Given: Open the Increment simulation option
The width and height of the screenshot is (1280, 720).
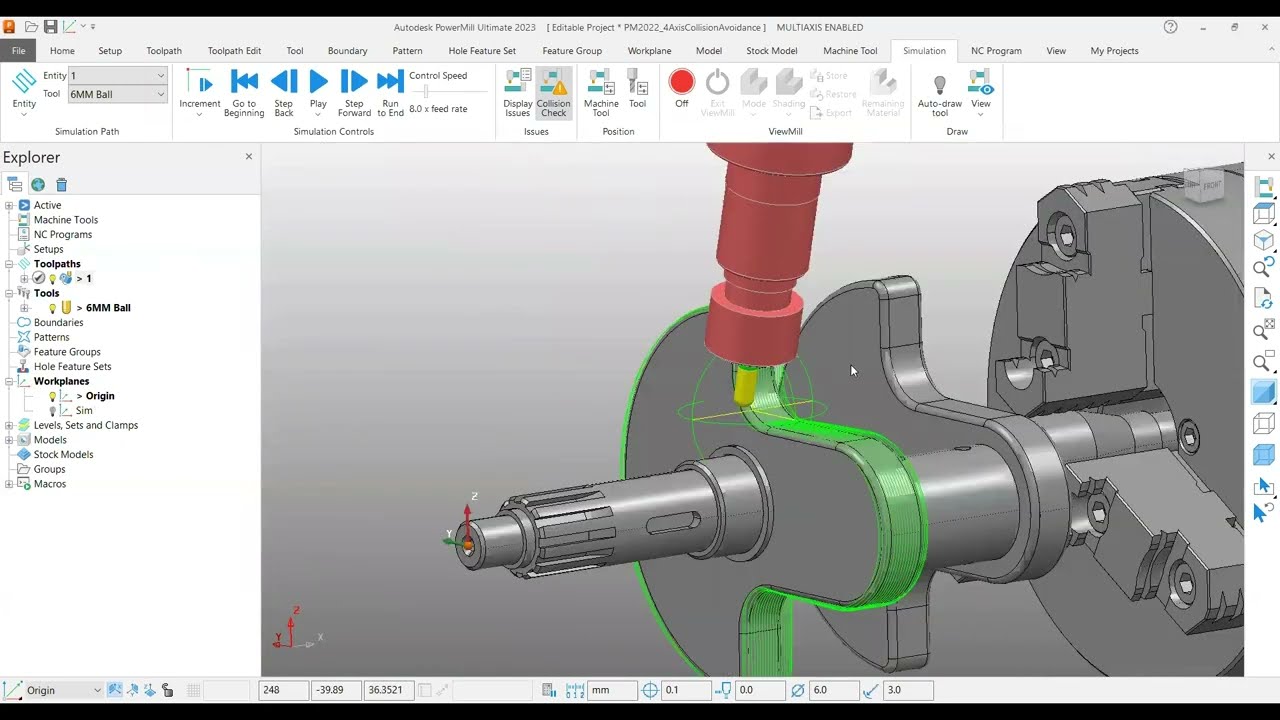Looking at the screenshot, I should 200,93.
